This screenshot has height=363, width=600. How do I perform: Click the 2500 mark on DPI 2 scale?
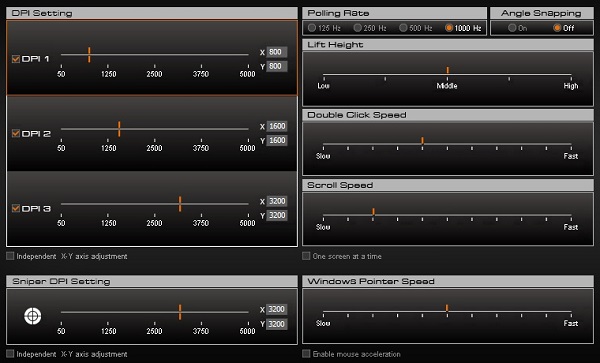pyautogui.click(x=154, y=148)
